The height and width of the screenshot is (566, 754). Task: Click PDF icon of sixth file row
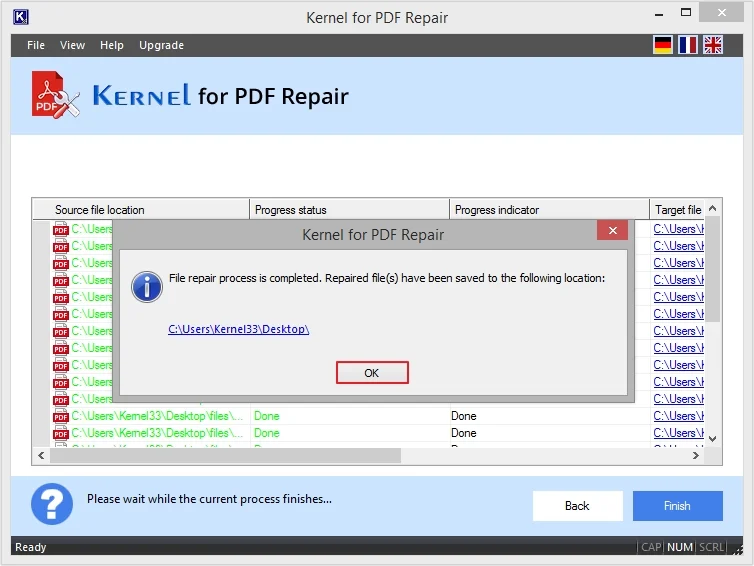point(61,314)
